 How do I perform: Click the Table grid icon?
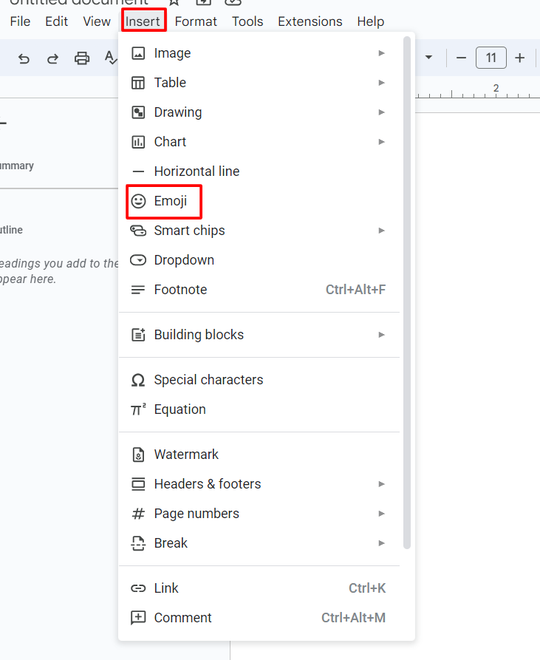click(138, 83)
